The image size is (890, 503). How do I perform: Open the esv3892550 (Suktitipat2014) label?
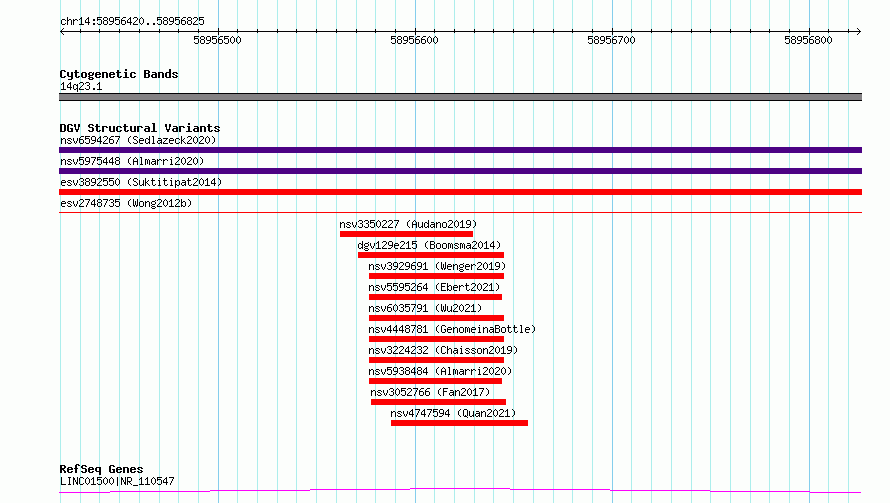(x=141, y=182)
